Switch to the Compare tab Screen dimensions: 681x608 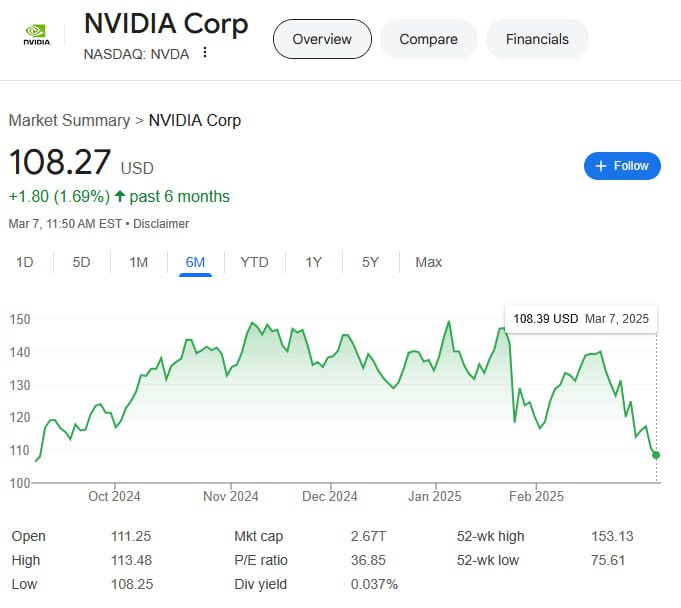pyautogui.click(x=428, y=39)
